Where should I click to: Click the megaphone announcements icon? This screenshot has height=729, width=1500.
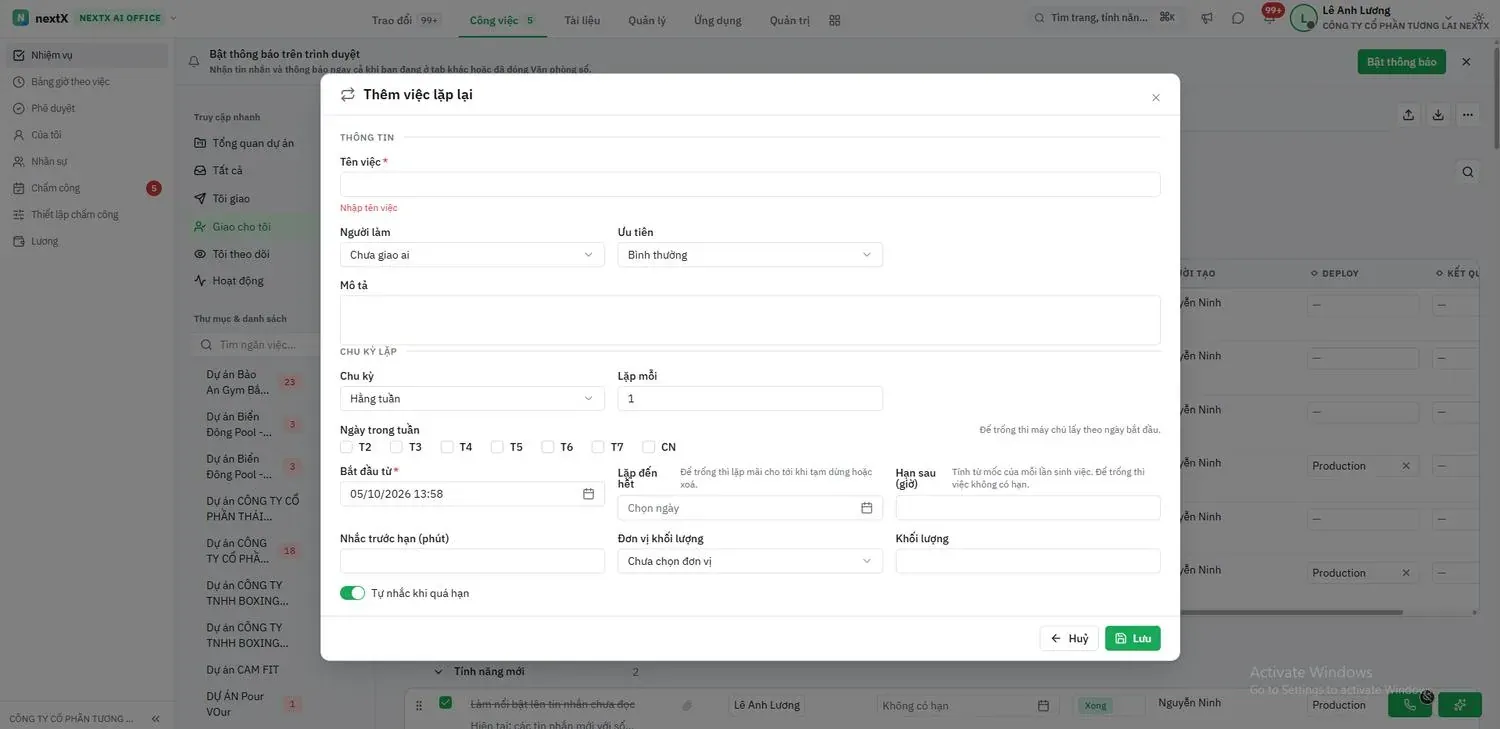(x=1207, y=18)
